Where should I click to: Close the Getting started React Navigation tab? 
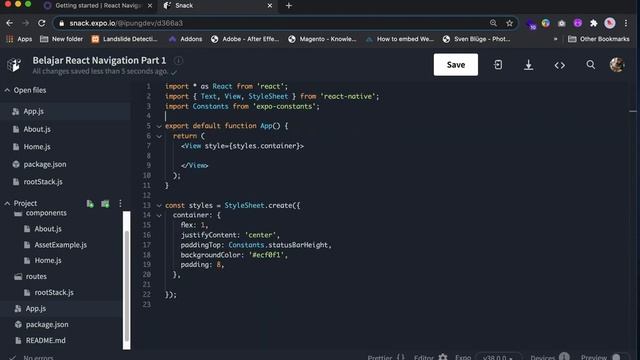point(150,6)
